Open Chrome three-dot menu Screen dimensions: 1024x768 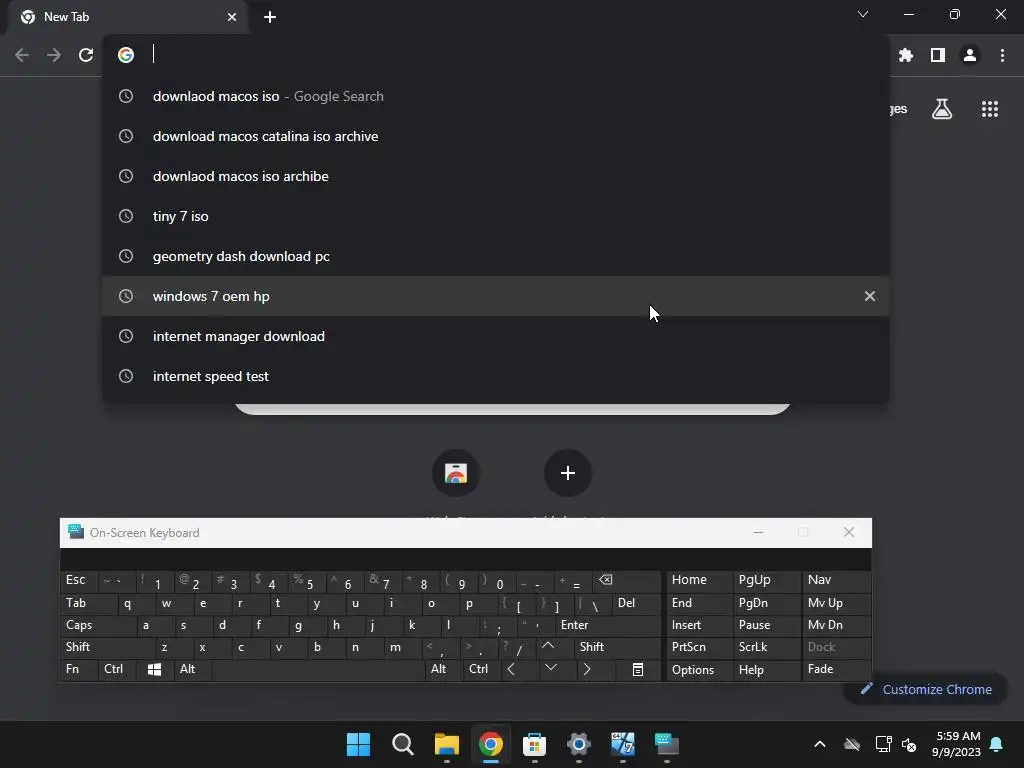[x=1002, y=56]
